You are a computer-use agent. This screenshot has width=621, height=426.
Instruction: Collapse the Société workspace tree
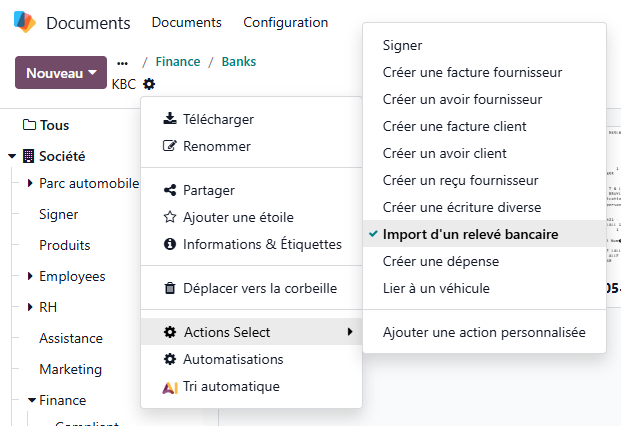tap(12, 156)
